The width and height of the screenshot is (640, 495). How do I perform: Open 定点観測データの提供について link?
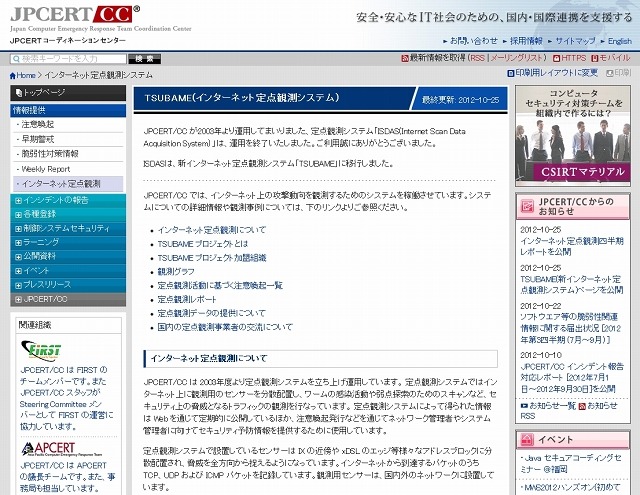coord(211,313)
